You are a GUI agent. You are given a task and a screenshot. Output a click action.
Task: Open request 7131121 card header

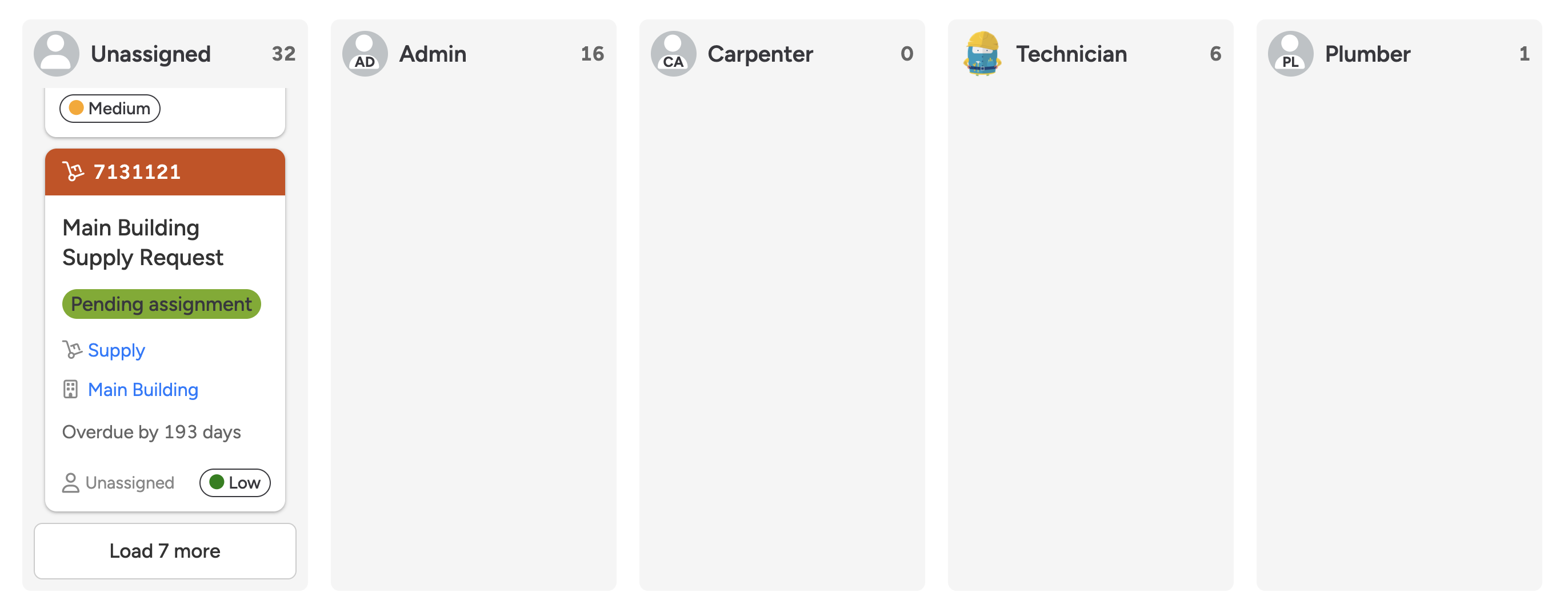click(x=165, y=171)
